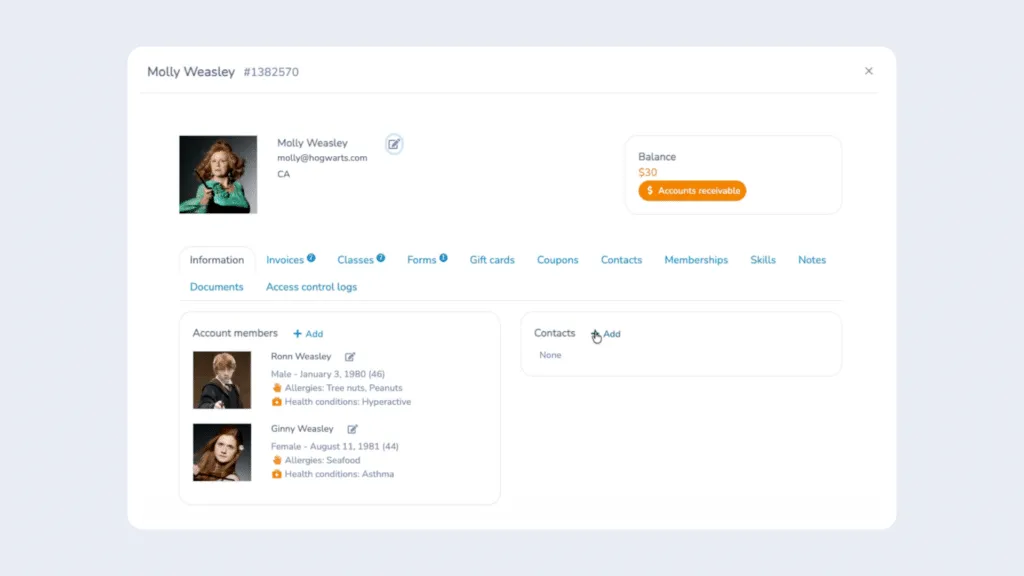Open the Contacts tab

tap(621, 260)
